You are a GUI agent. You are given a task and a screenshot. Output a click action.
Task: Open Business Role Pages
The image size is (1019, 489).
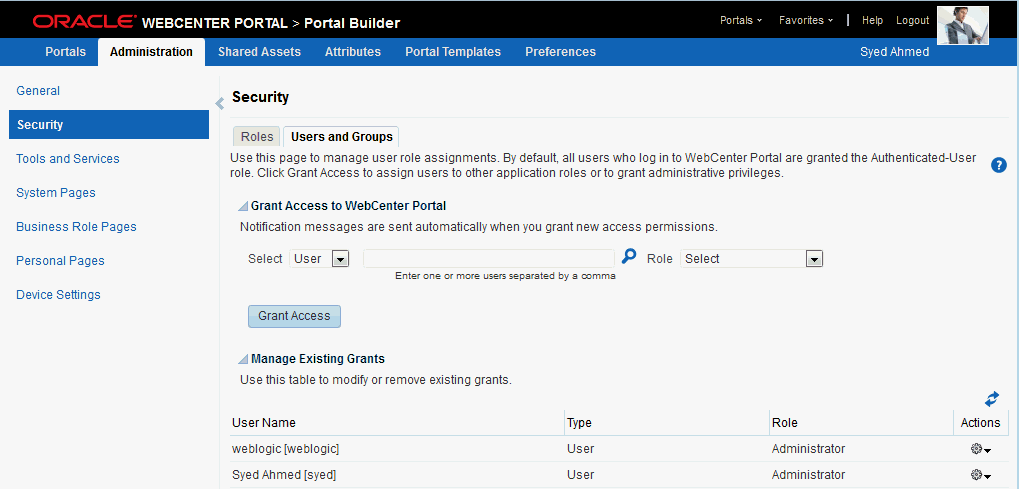coord(76,226)
